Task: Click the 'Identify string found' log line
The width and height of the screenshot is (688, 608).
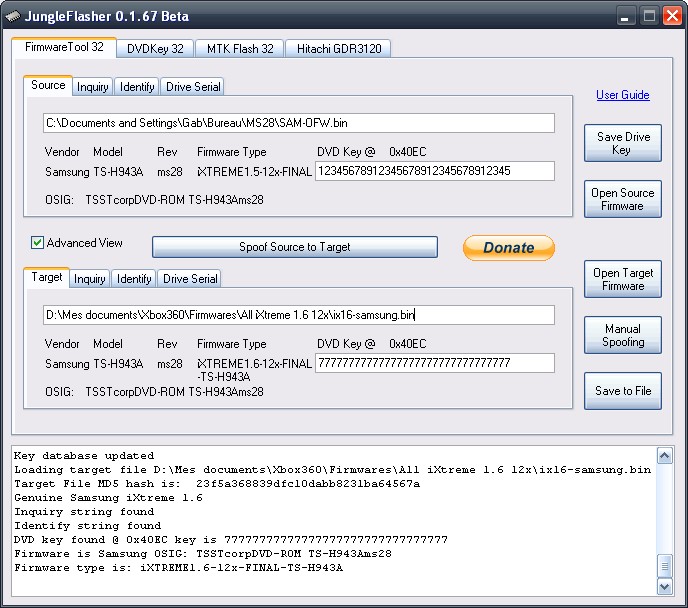Action: (87, 526)
